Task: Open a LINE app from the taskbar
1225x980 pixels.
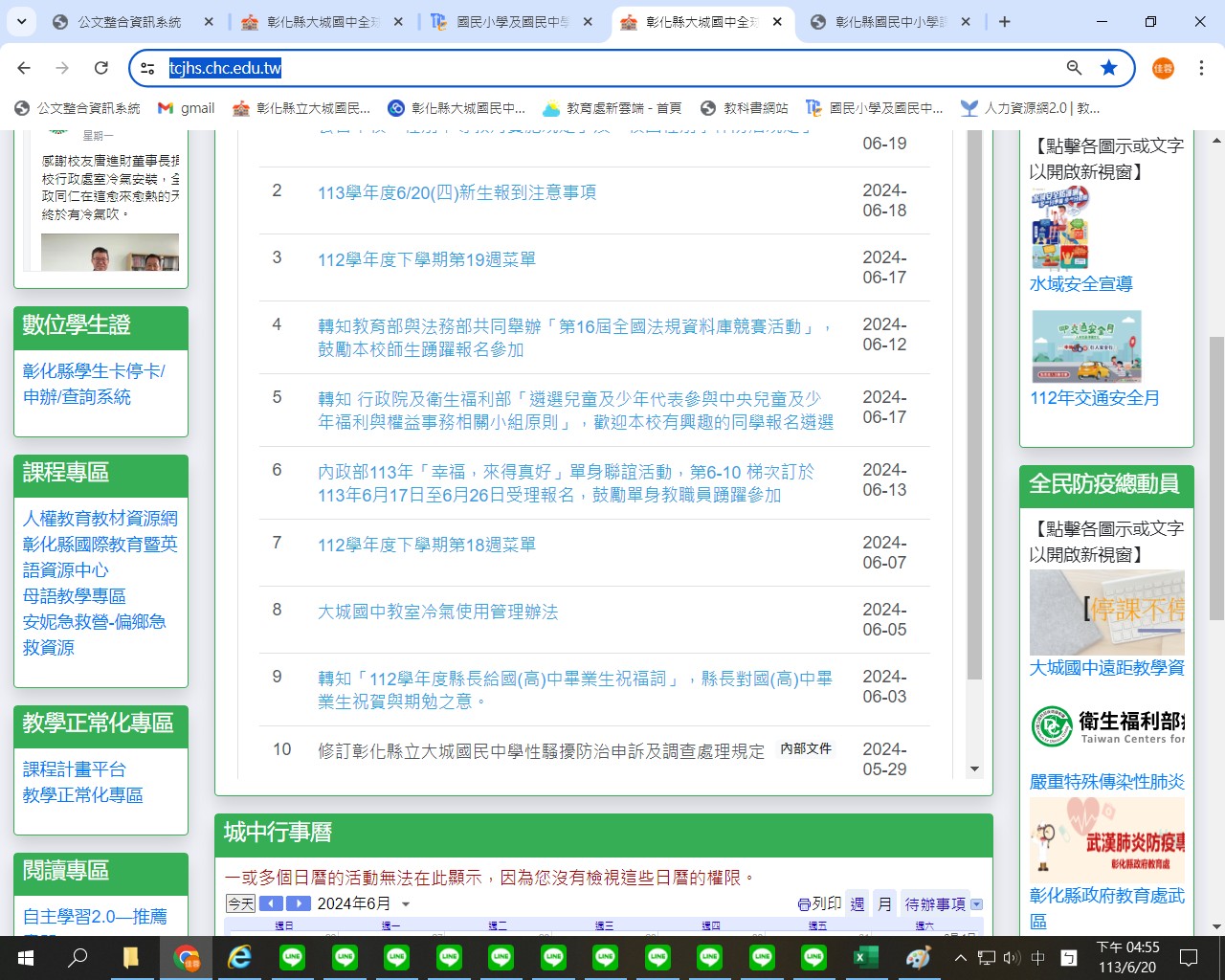Action: tap(292, 956)
